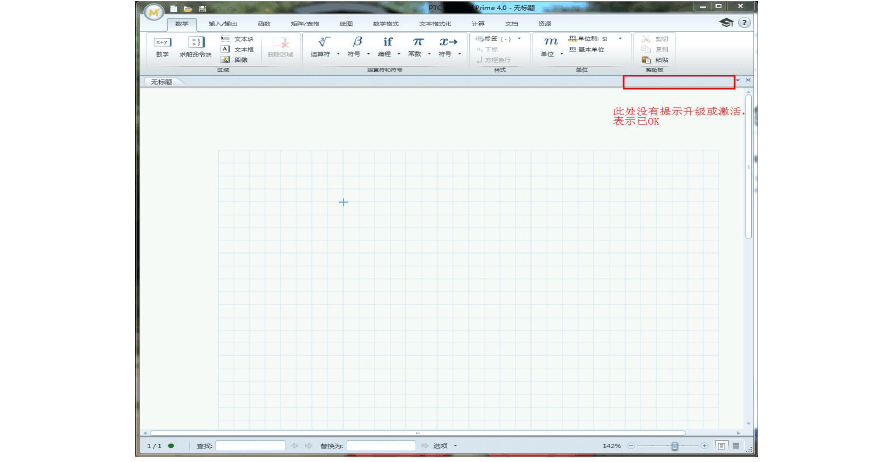Open the worksheet tab list arrow

pos(738,81)
